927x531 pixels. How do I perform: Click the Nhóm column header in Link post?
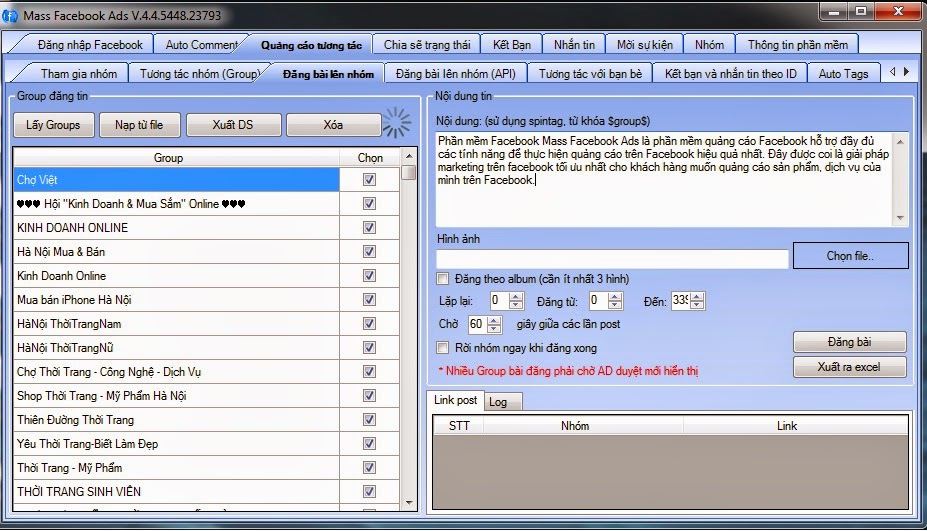(x=584, y=426)
